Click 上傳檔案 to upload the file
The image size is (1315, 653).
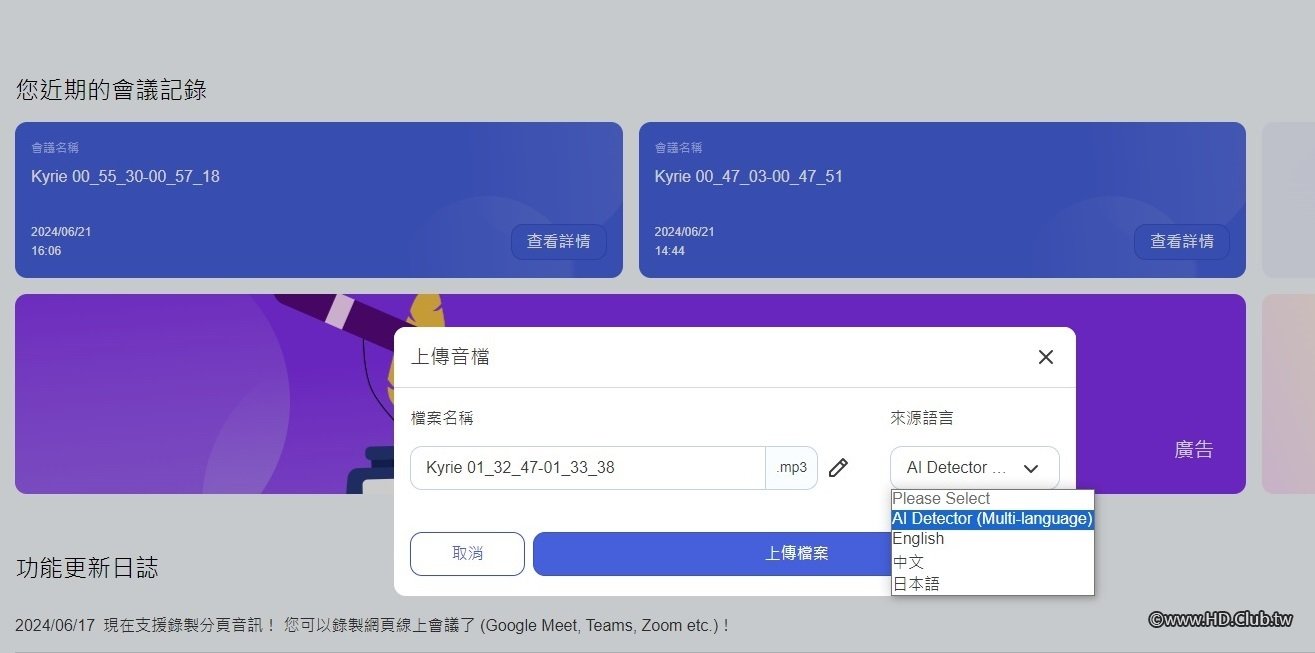click(797, 552)
